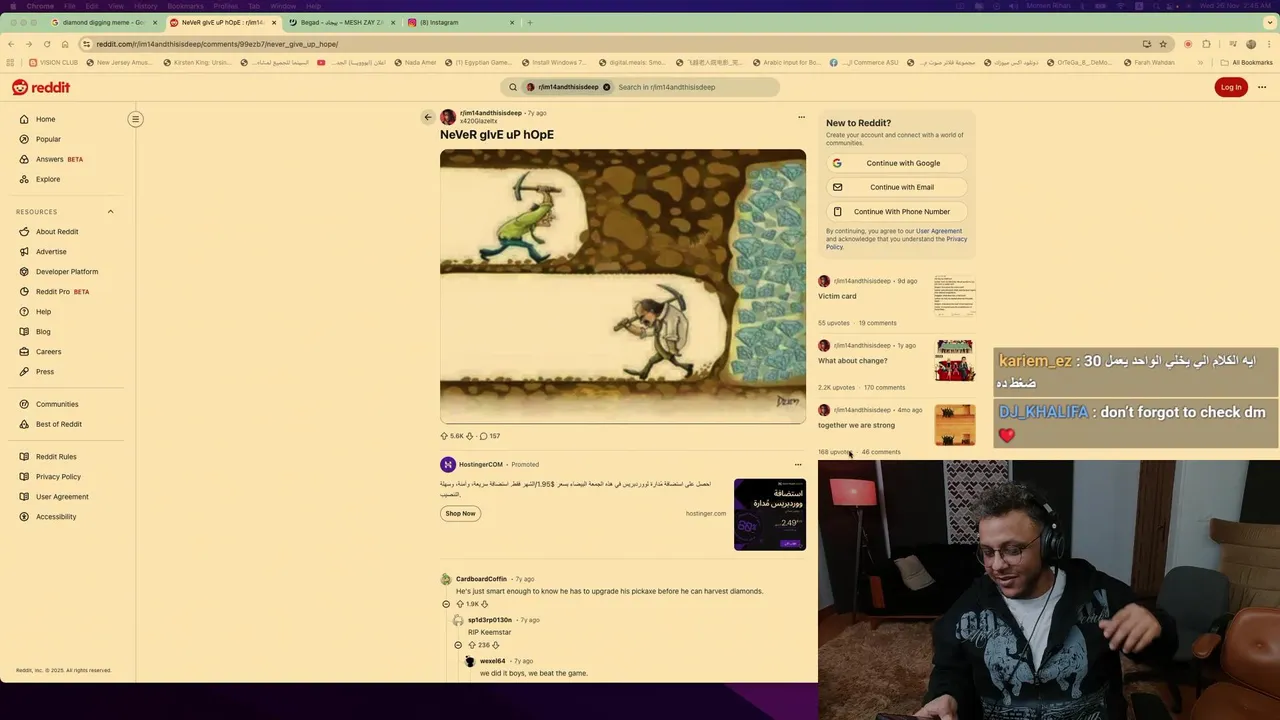1280x720 pixels.
Task: Open the Reddit header overflow menu
Action: pyautogui.click(x=1262, y=87)
